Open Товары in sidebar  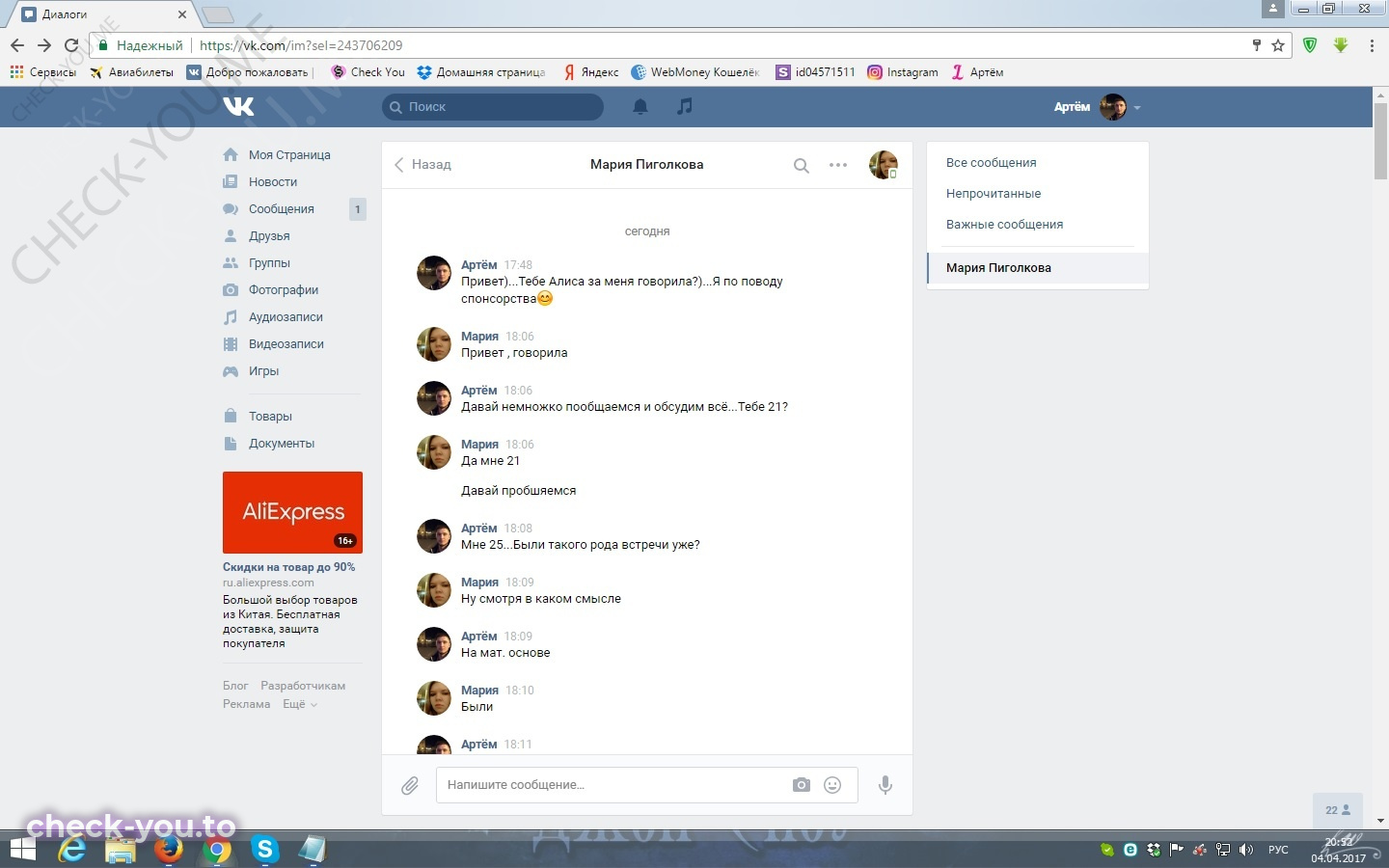coord(270,416)
